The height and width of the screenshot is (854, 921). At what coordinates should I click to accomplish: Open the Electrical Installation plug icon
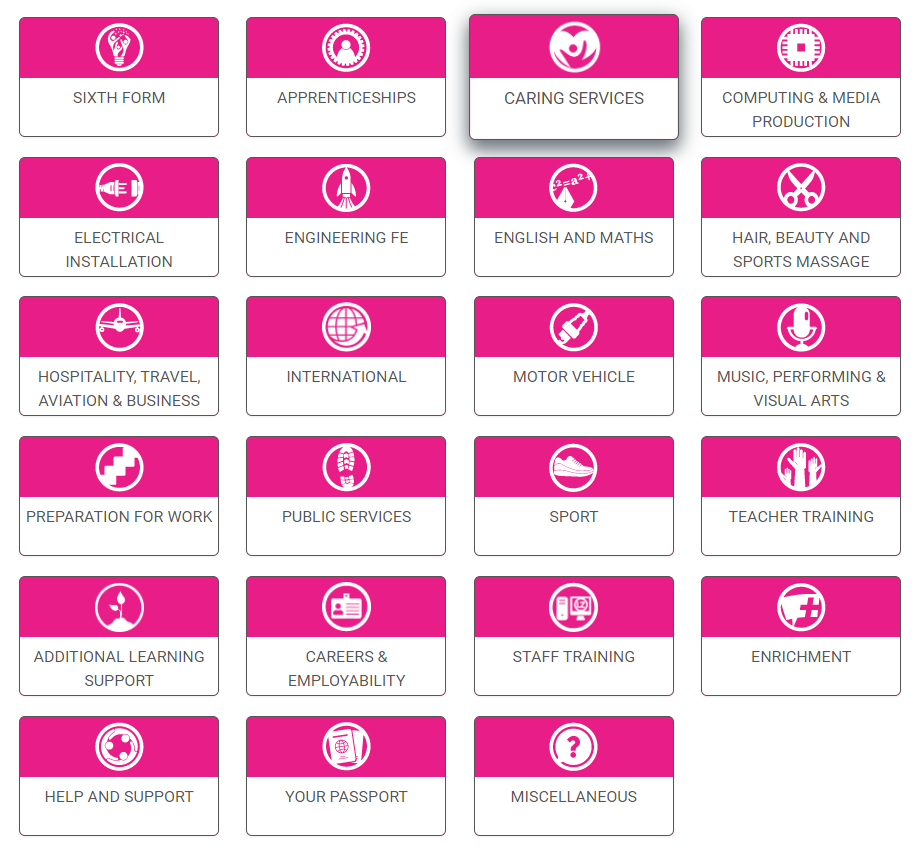tap(119, 188)
